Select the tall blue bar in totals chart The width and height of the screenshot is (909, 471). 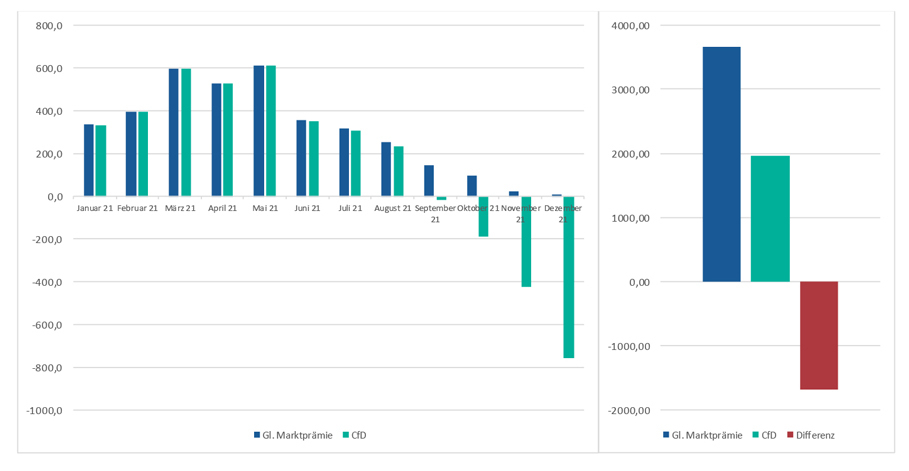coord(721,165)
